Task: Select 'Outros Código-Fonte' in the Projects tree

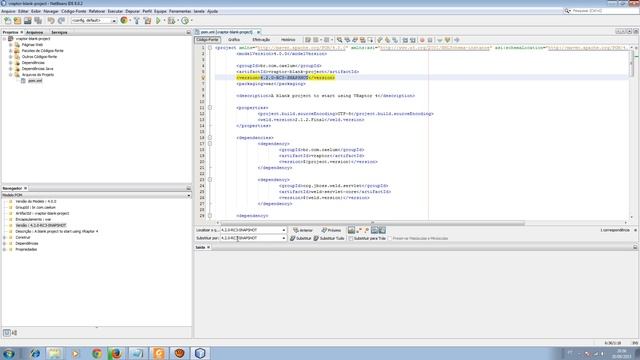Action: pos(39,57)
